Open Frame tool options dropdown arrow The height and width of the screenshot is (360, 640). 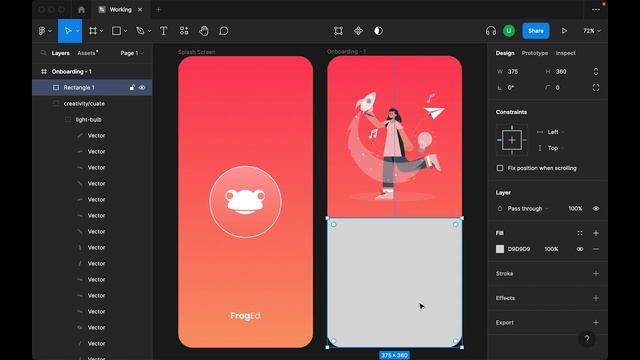pos(102,31)
